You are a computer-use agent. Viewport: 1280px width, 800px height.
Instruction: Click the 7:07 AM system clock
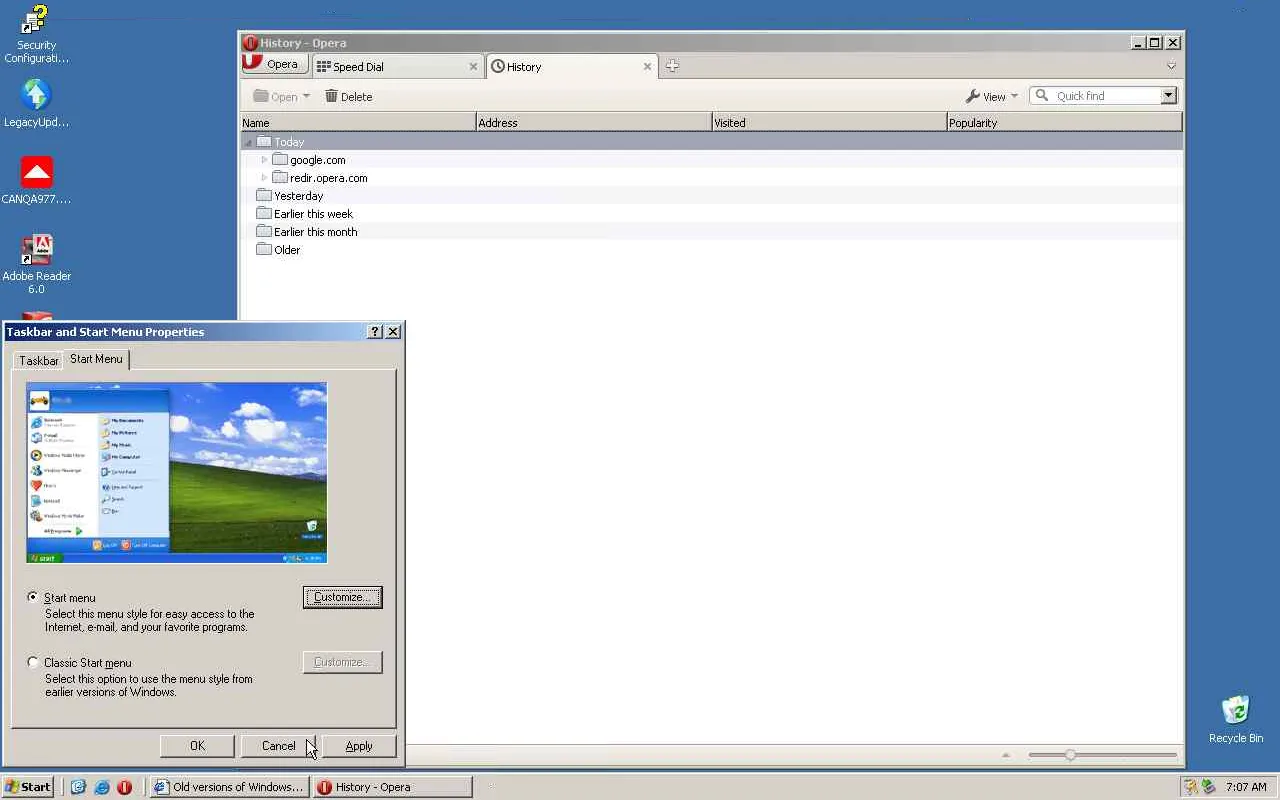pos(1246,787)
